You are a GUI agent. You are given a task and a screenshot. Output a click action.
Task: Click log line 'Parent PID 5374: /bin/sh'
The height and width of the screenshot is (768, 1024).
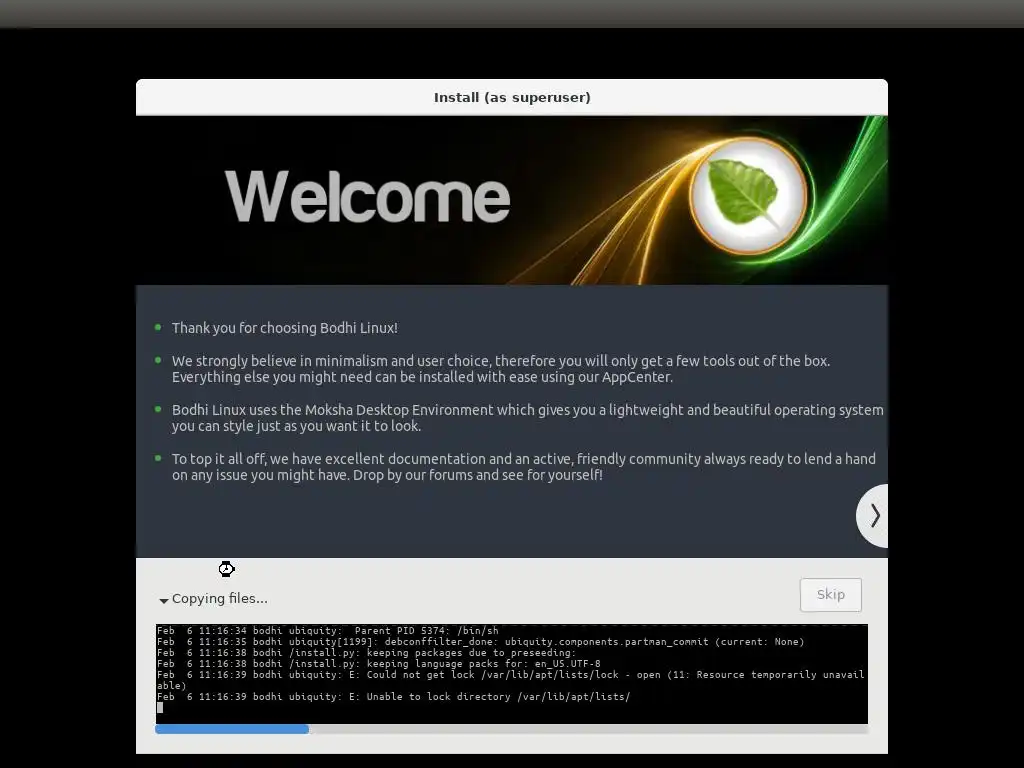pyautogui.click(x=328, y=631)
